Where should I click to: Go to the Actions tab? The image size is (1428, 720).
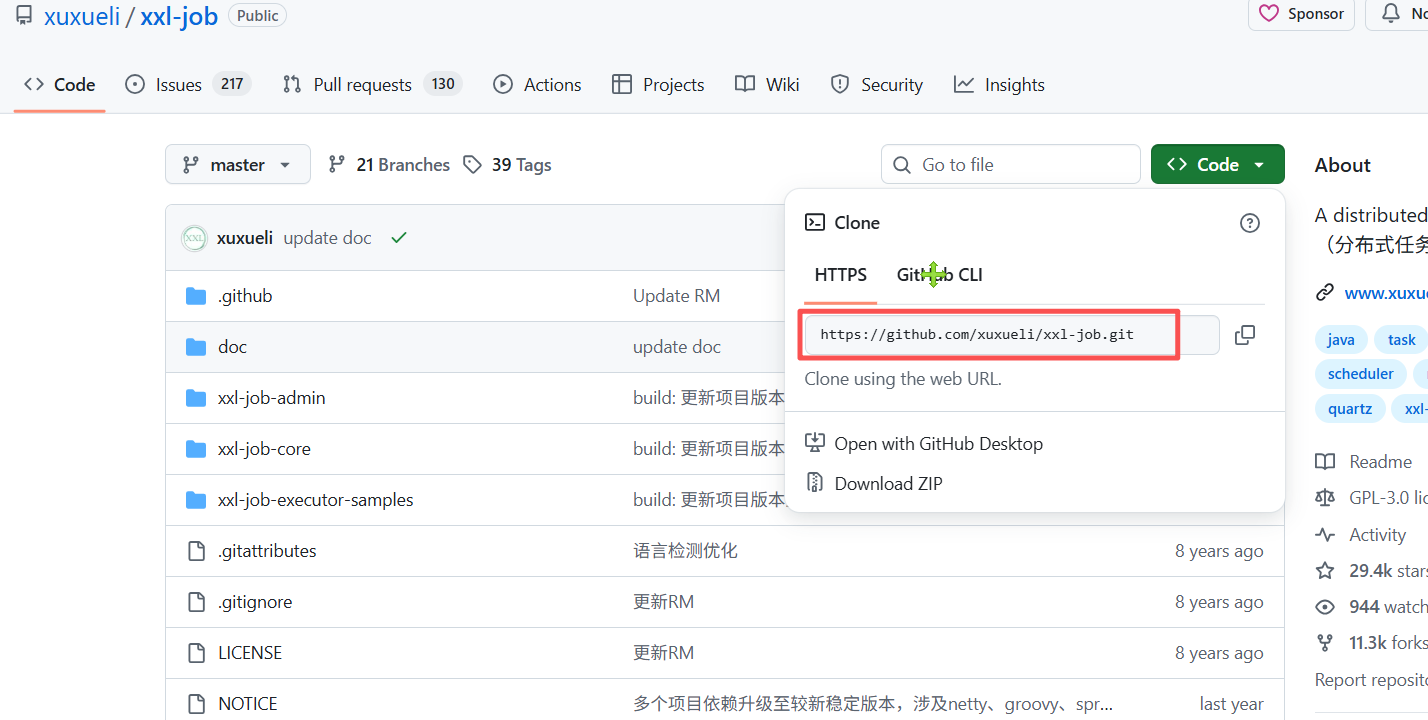(537, 85)
